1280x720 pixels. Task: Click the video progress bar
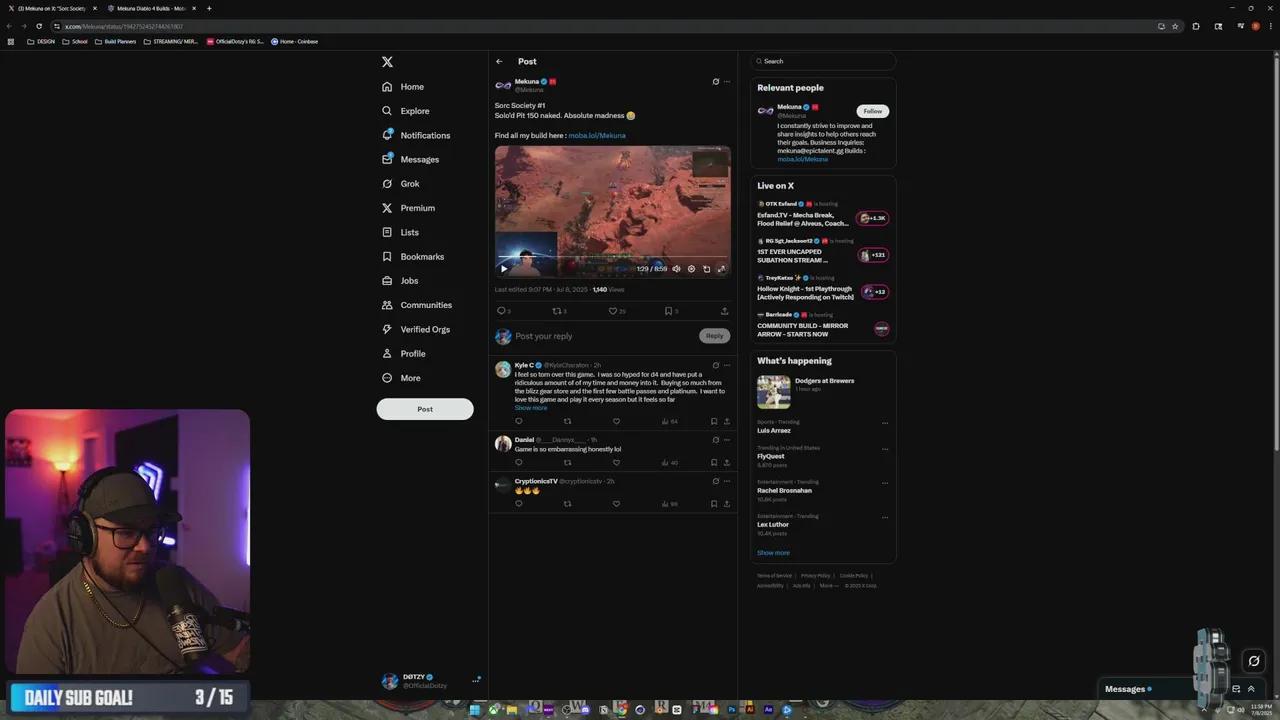[613, 258]
